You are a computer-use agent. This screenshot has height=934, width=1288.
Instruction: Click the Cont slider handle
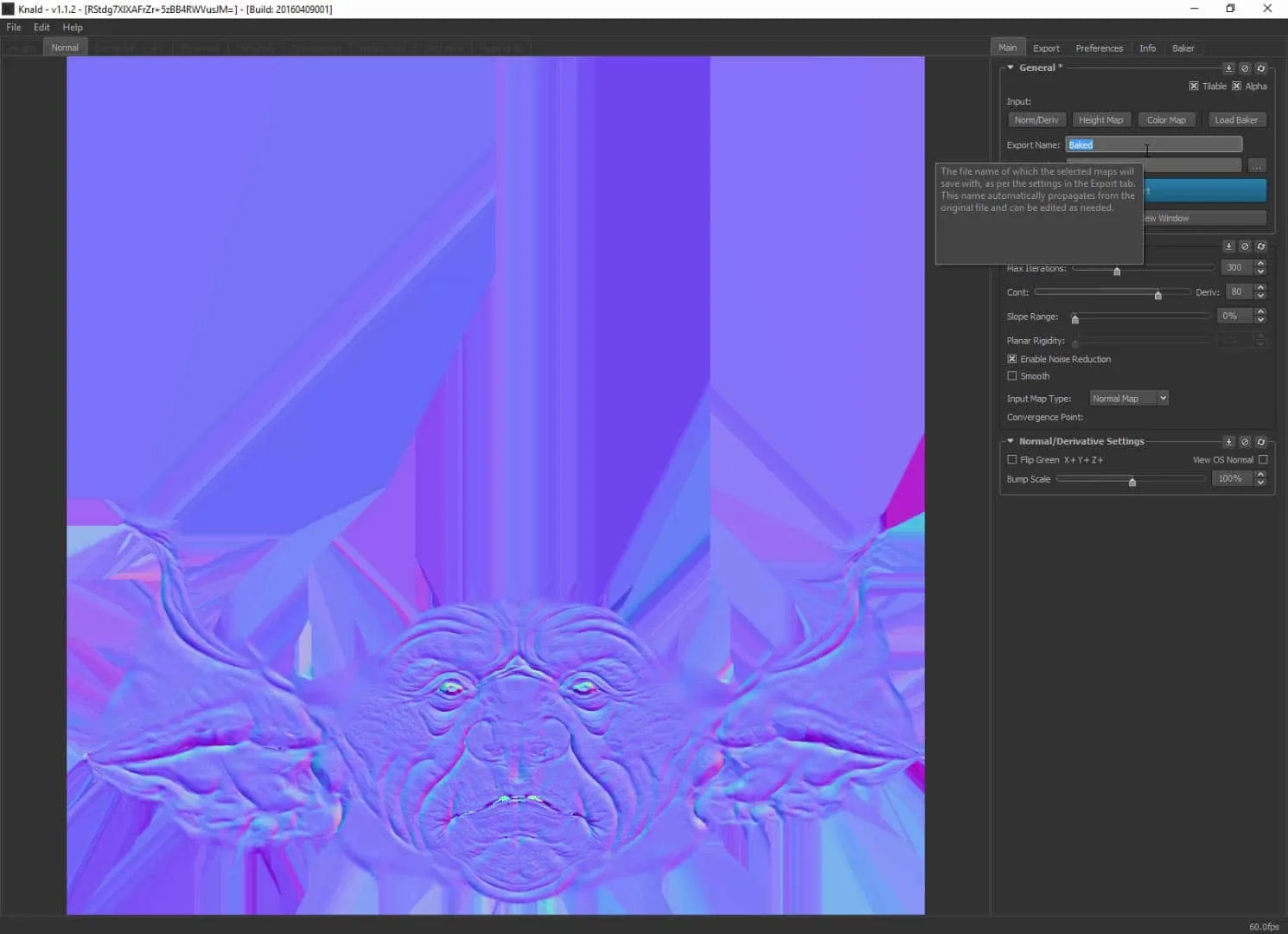coord(1157,295)
